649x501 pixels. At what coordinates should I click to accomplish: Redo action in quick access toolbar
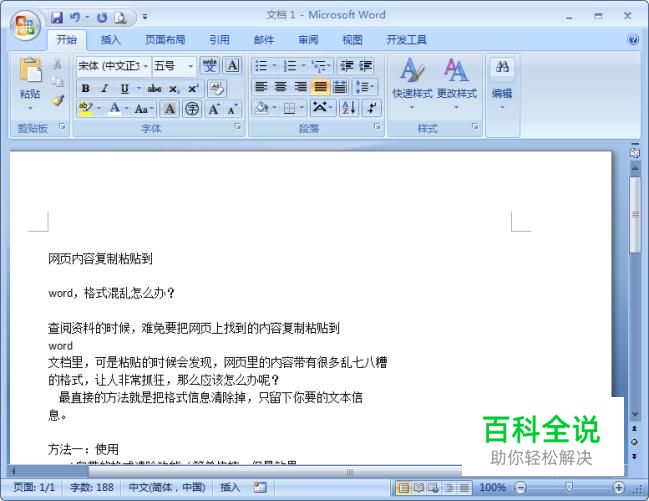(102, 17)
